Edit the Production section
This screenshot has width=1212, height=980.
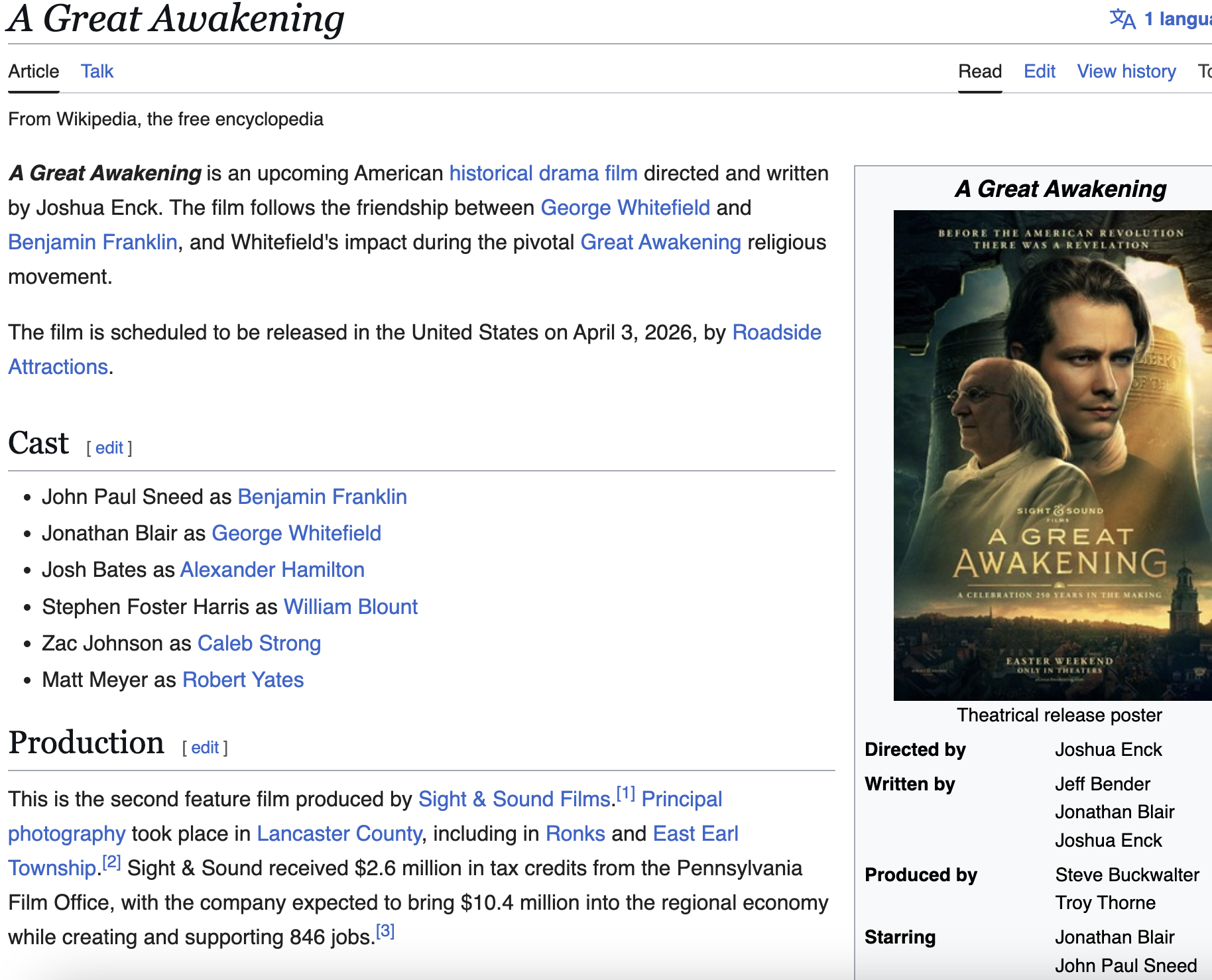pos(205,748)
